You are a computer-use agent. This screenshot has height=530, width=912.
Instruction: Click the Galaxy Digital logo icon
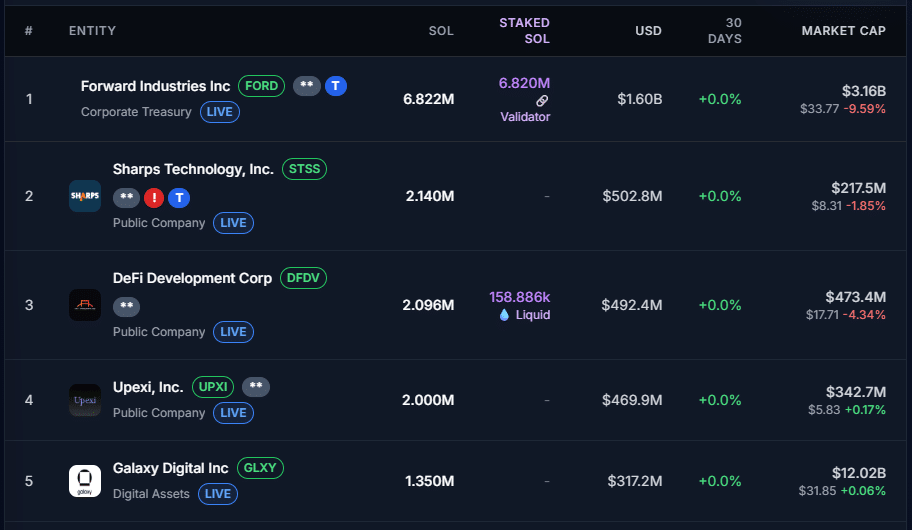pyautogui.click(x=85, y=481)
